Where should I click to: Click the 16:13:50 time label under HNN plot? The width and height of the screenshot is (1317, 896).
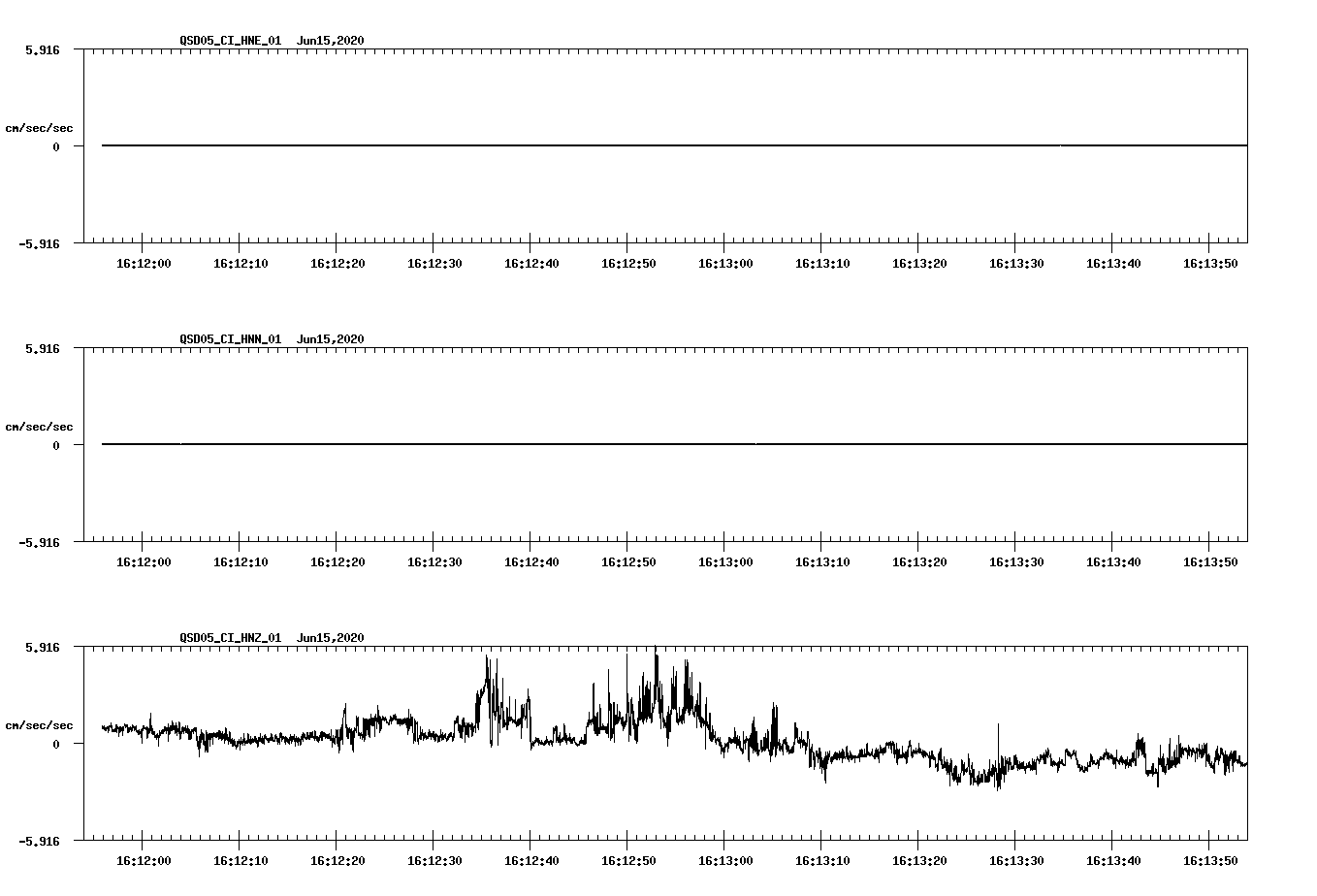[x=1210, y=562]
